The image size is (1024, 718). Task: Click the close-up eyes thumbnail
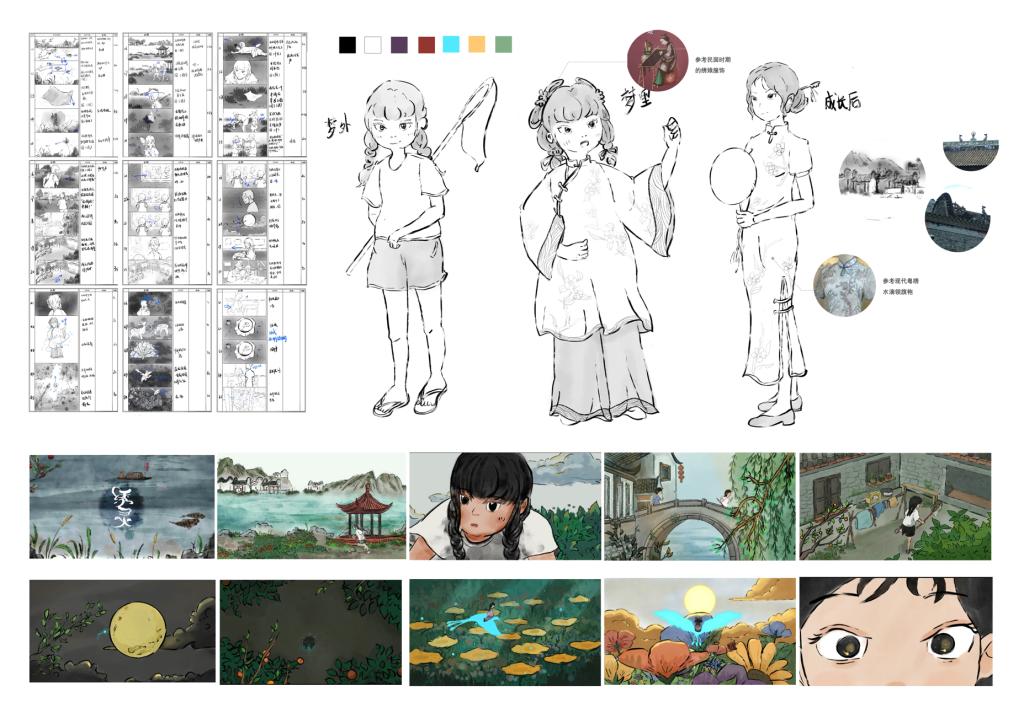pyautogui.click(x=895, y=631)
